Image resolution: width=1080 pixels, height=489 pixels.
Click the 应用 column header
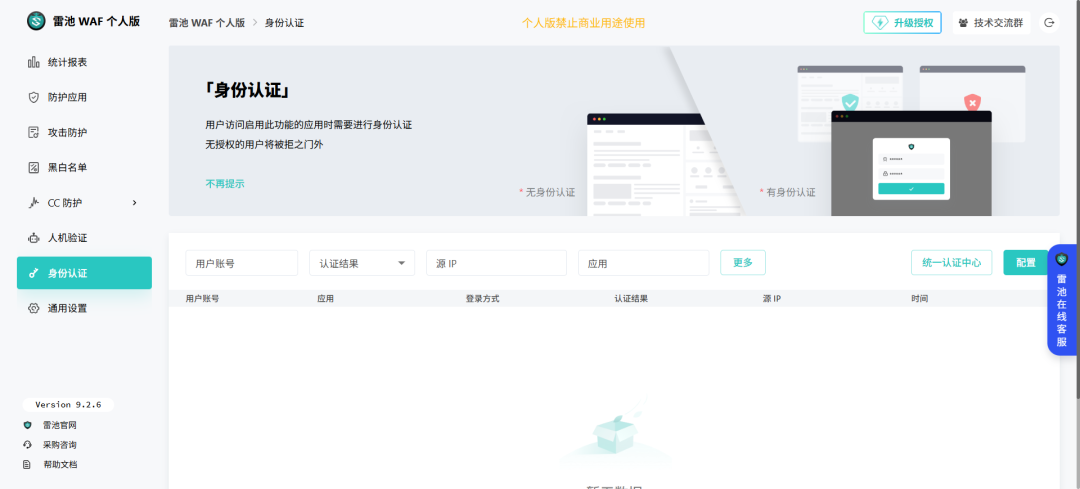(x=326, y=299)
